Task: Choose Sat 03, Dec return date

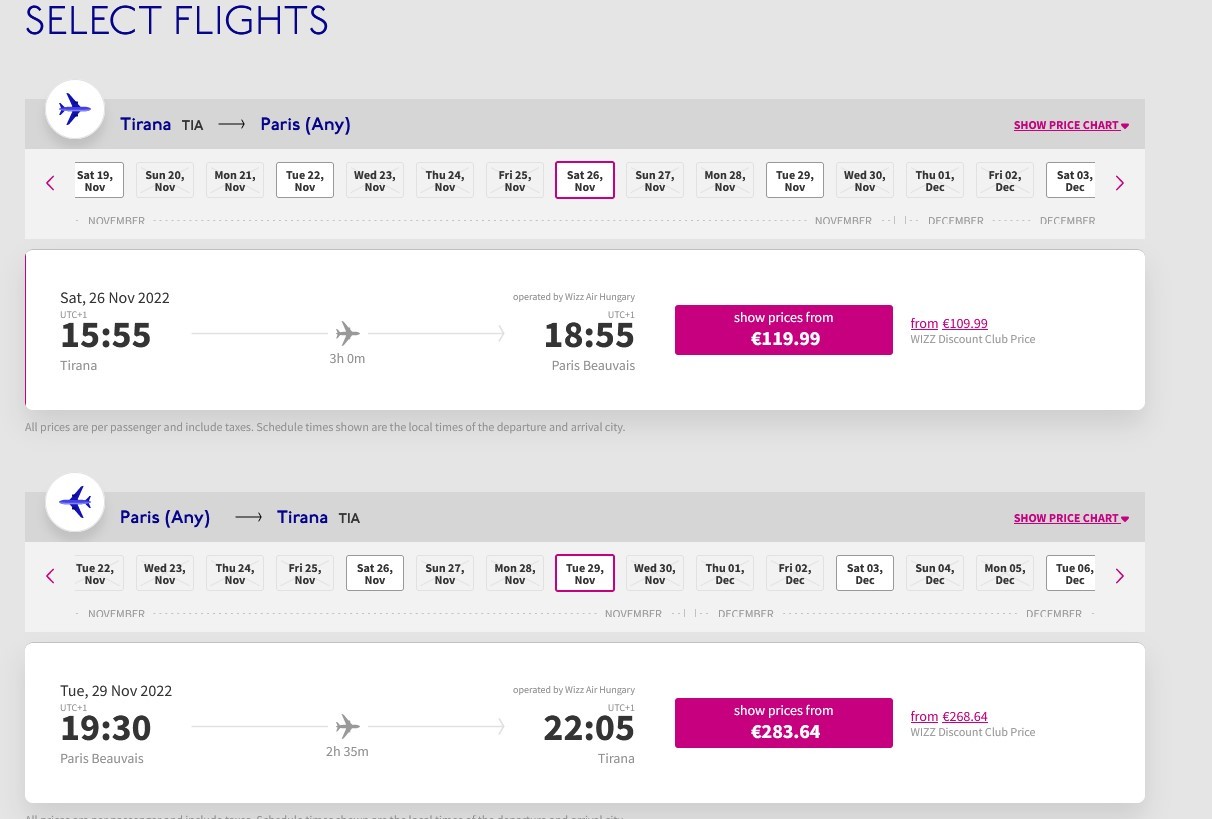Action: (865, 574)
